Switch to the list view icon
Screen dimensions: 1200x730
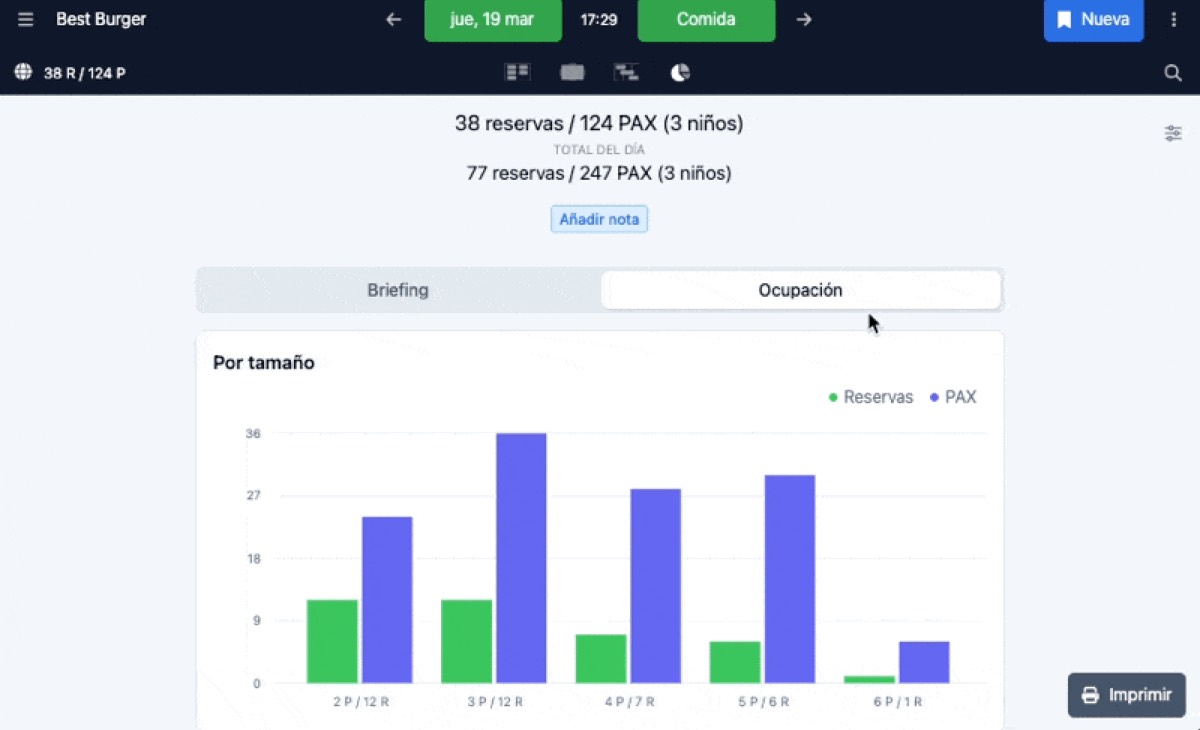pos(517,72)
